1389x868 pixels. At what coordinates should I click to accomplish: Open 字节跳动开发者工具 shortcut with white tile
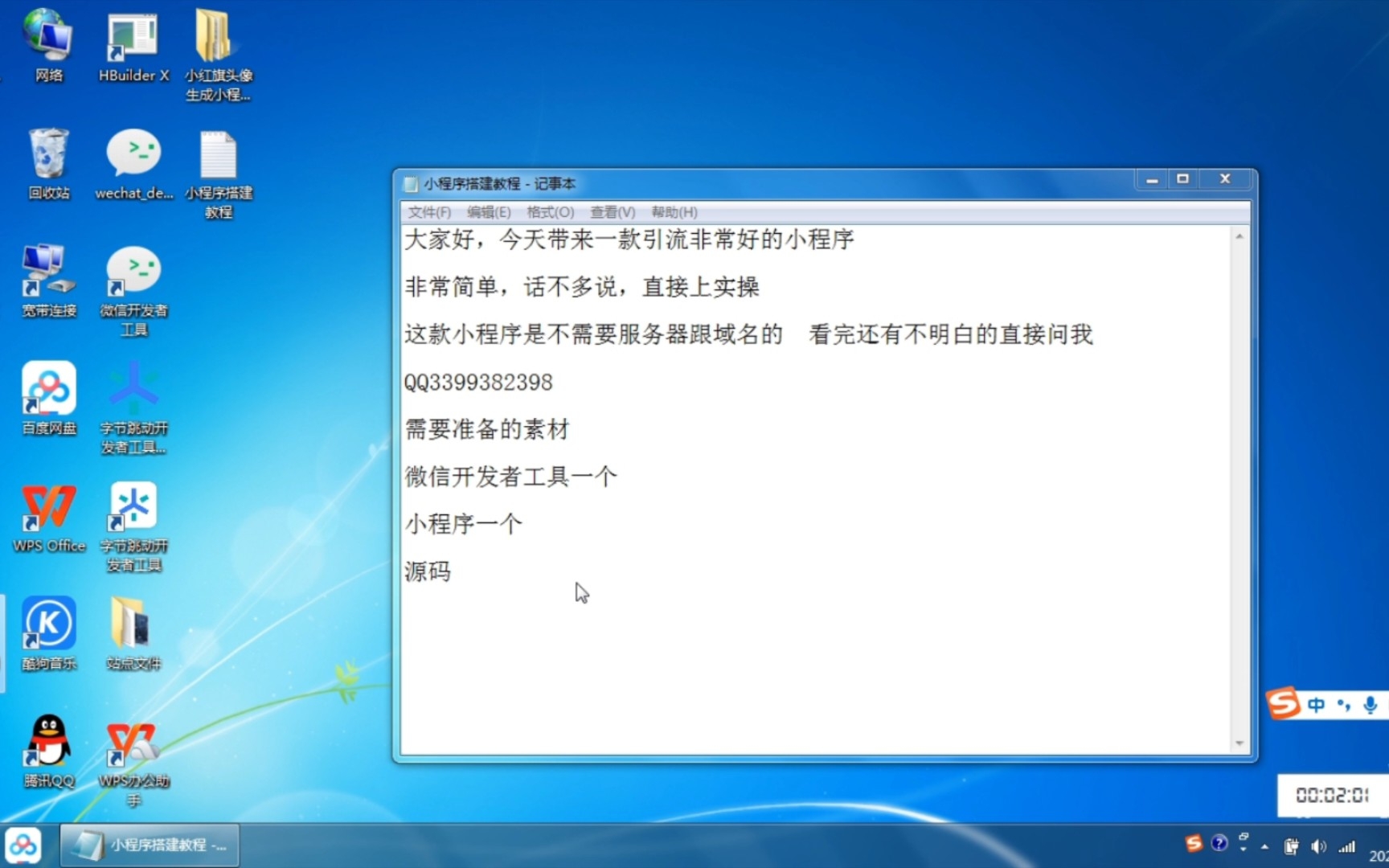pos(133,526)
